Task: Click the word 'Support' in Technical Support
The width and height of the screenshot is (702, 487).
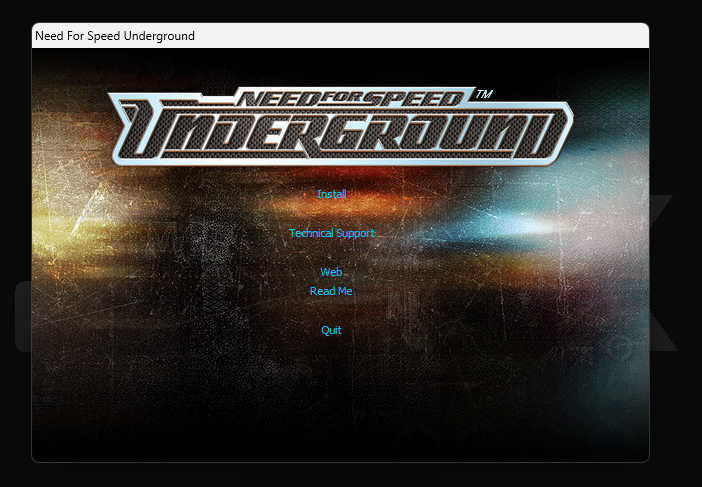Action: click(355, 233)
